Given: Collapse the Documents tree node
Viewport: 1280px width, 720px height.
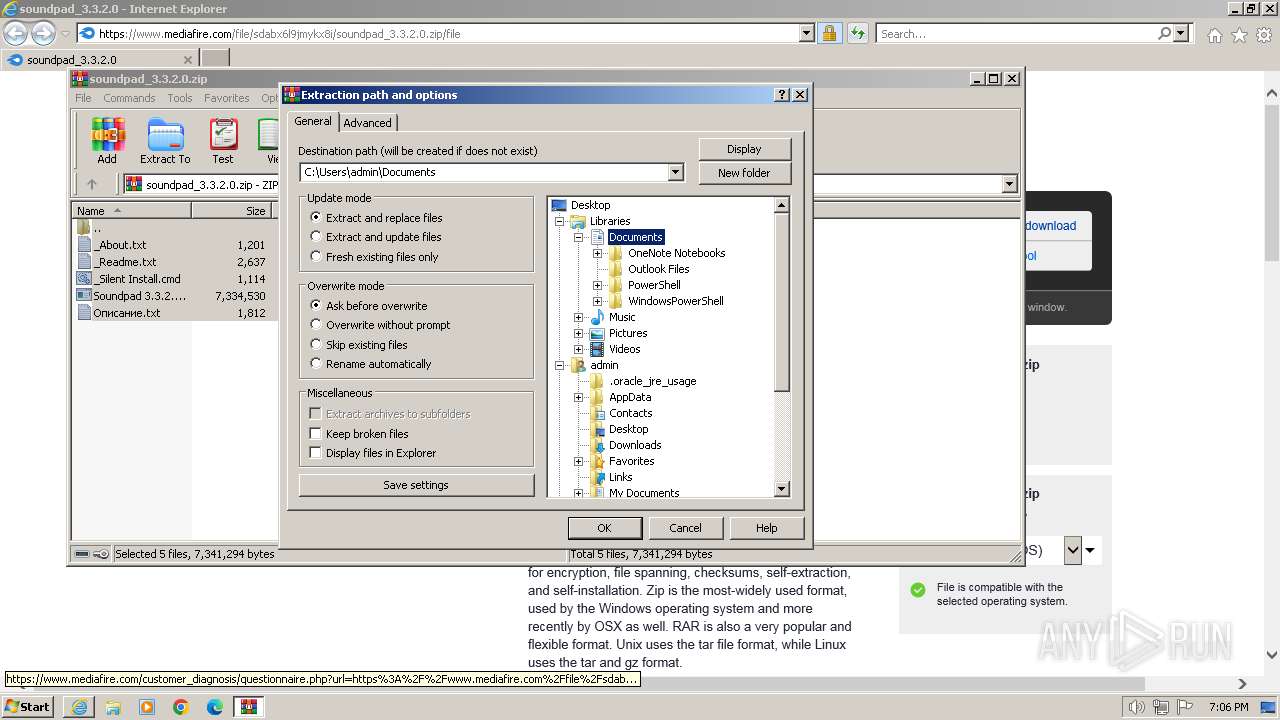Looking at the screenshot, I should [578, 237].
